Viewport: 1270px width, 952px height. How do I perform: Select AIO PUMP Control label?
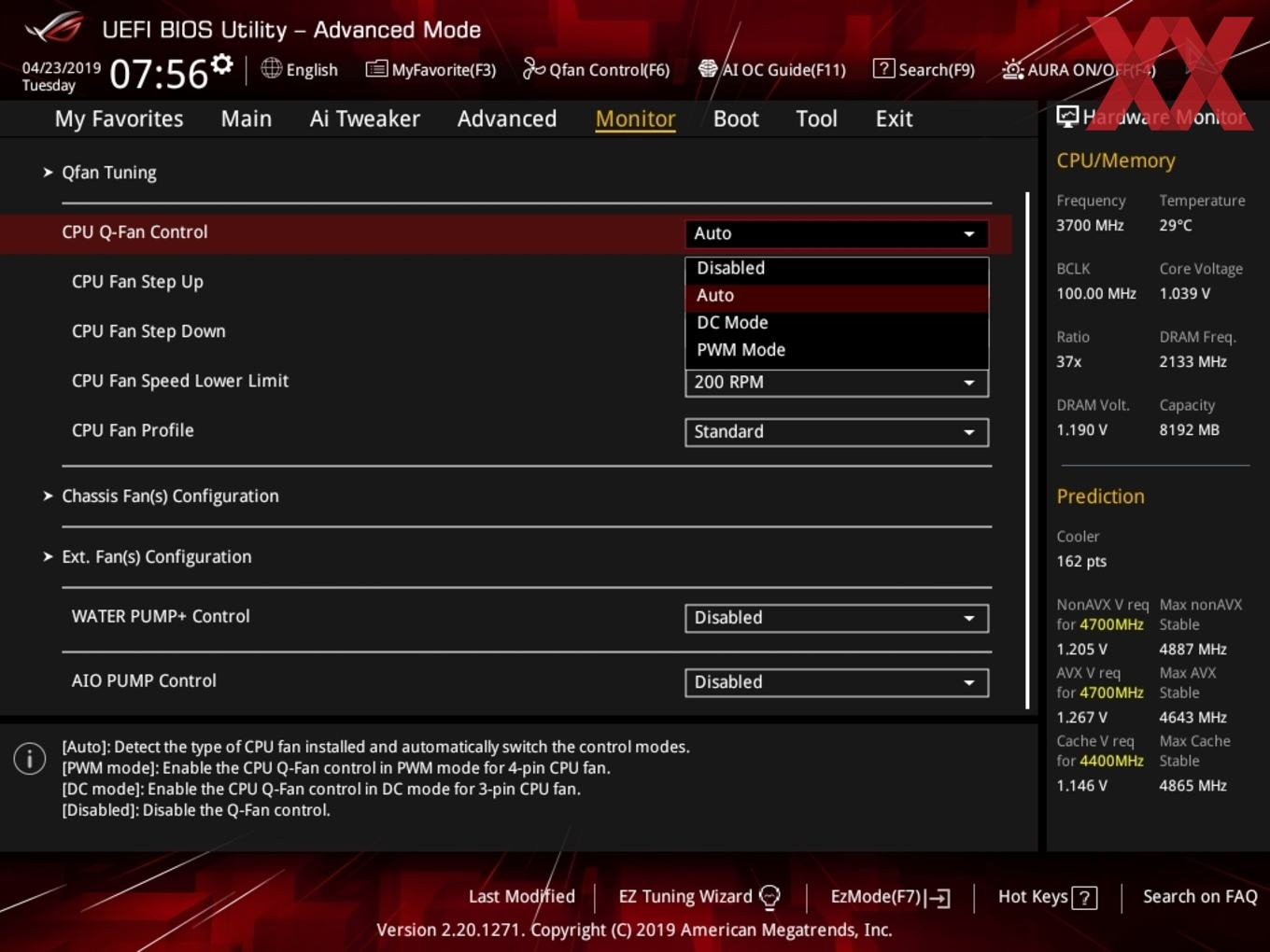point(144,680)
